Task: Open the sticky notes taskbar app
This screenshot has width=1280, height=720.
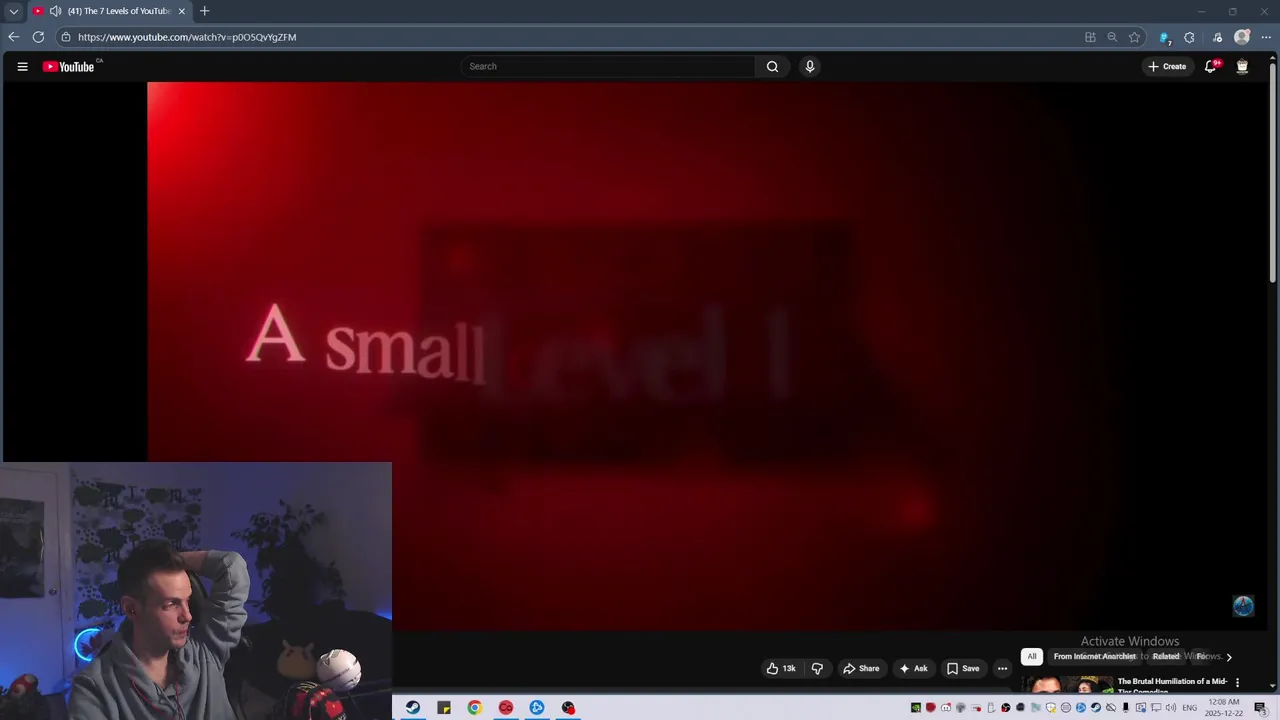Action: tap(444, 708)
